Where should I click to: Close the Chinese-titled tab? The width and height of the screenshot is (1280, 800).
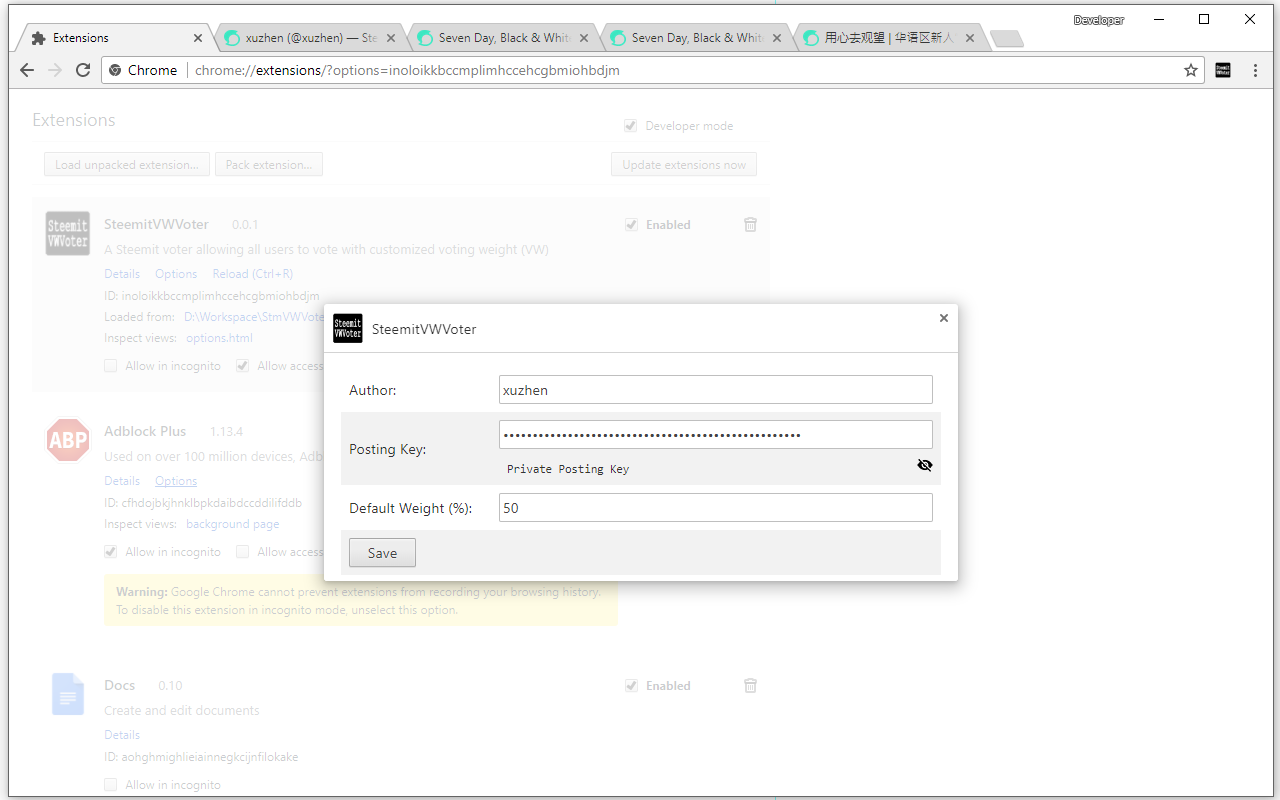(x=970, y=38)
